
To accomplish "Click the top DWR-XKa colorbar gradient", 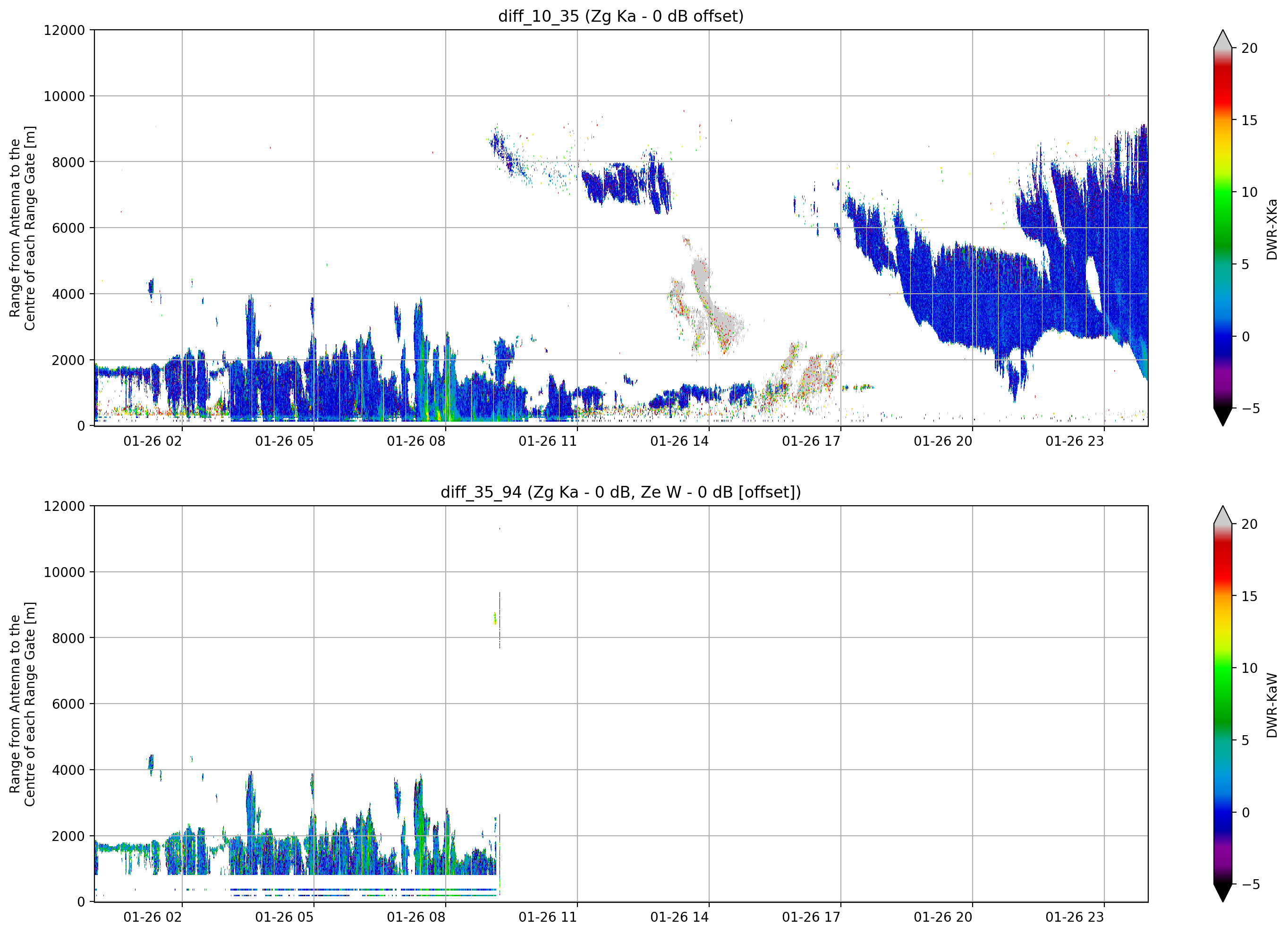I will (x=1223, y=228).
